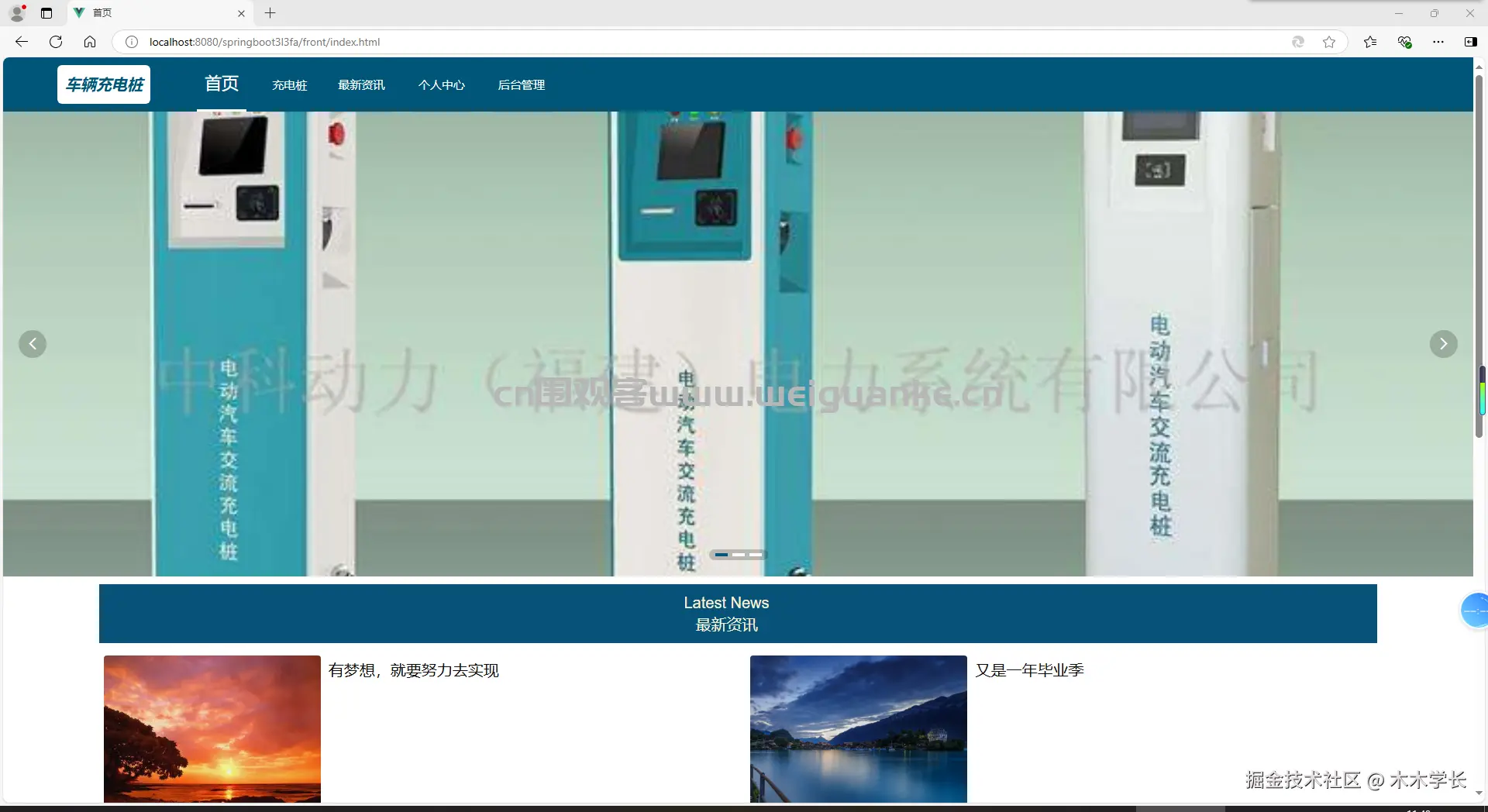Viewport: 1488px width, 812px height.
Task: Jump to second carousel slide indicator
Action: [739, 555]
